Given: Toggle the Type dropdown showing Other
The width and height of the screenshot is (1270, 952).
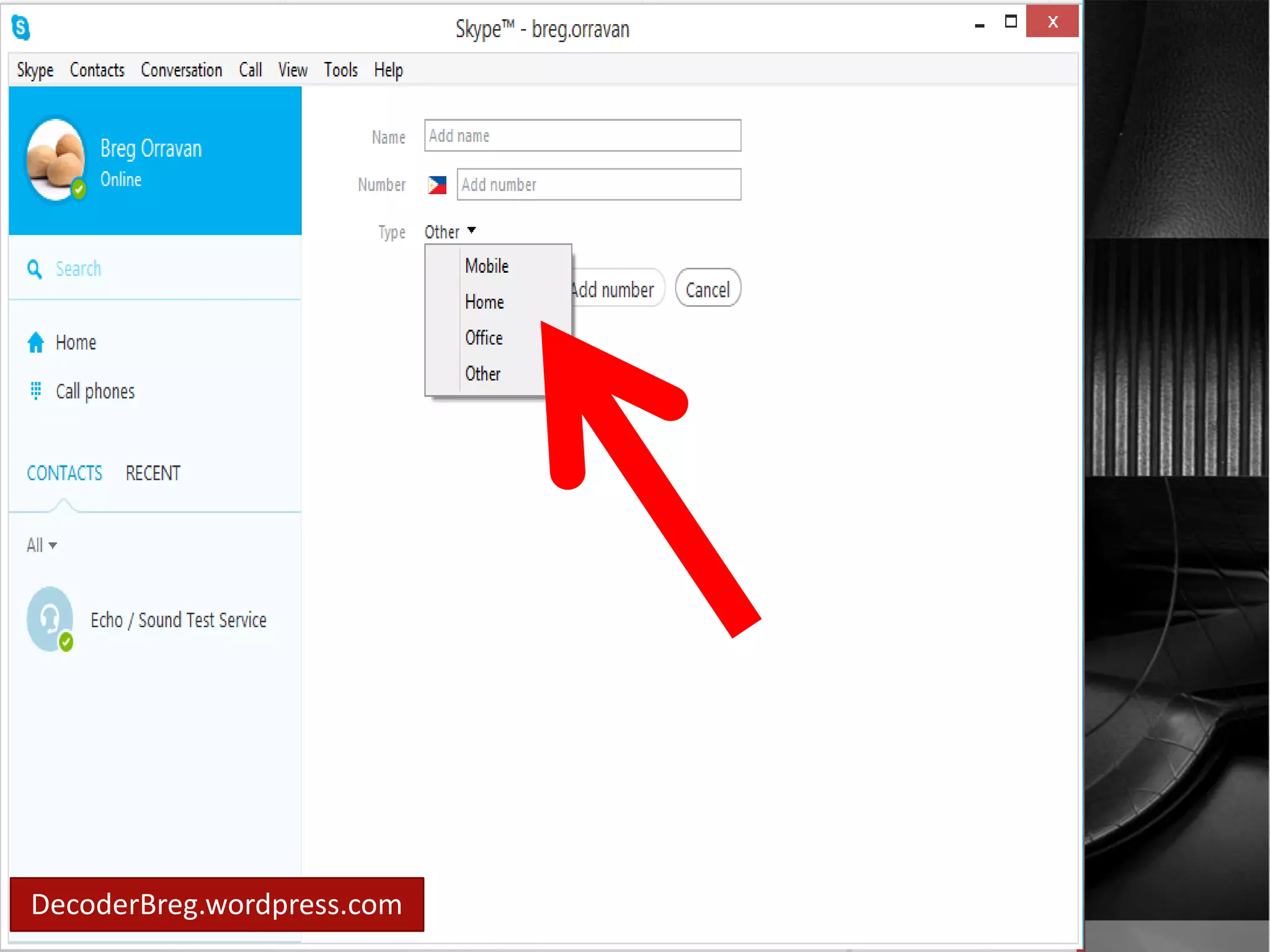Looking at the screenshot, I should 450,232.
